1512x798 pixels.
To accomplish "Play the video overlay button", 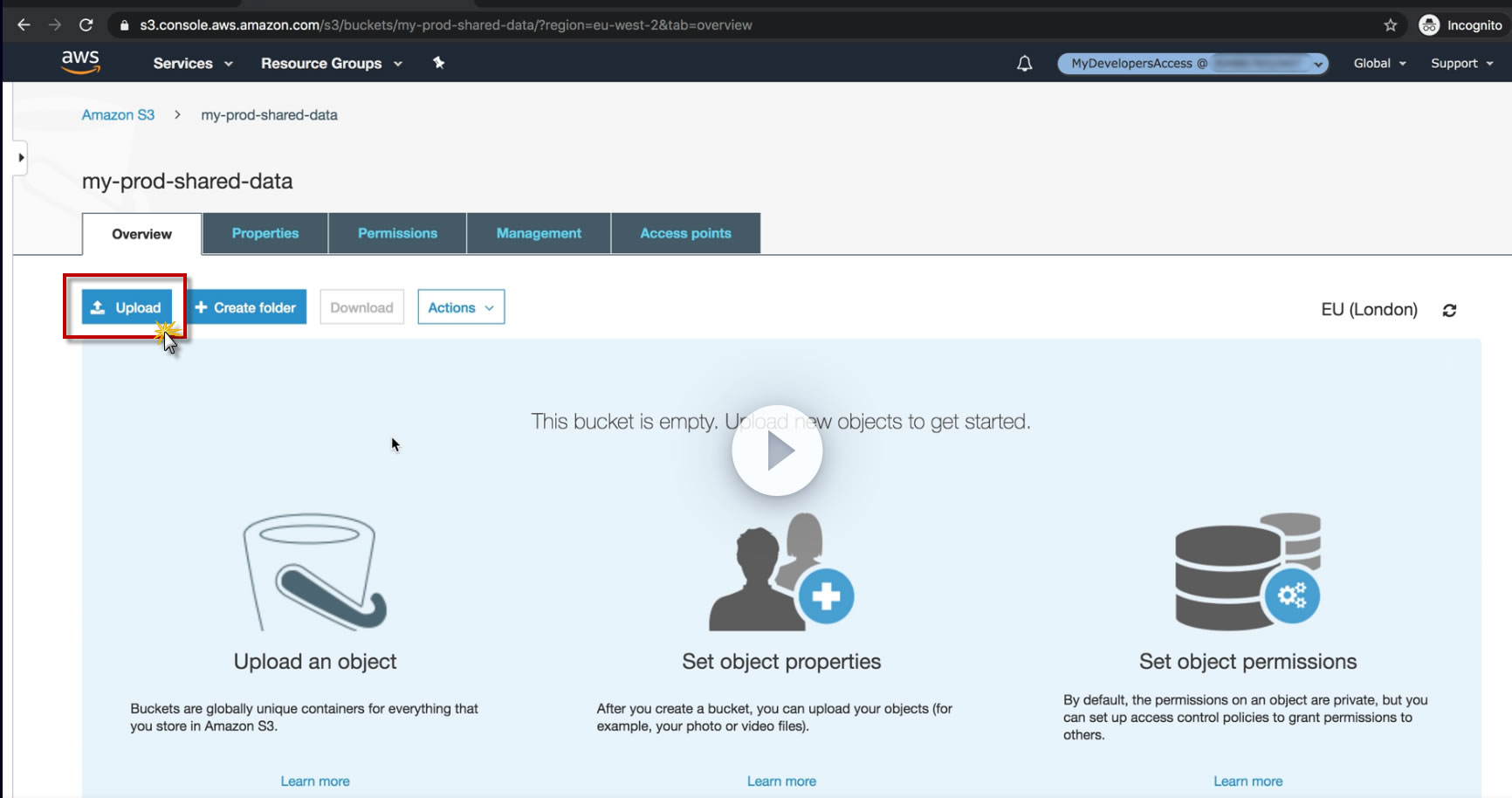I will coord(777,451).
